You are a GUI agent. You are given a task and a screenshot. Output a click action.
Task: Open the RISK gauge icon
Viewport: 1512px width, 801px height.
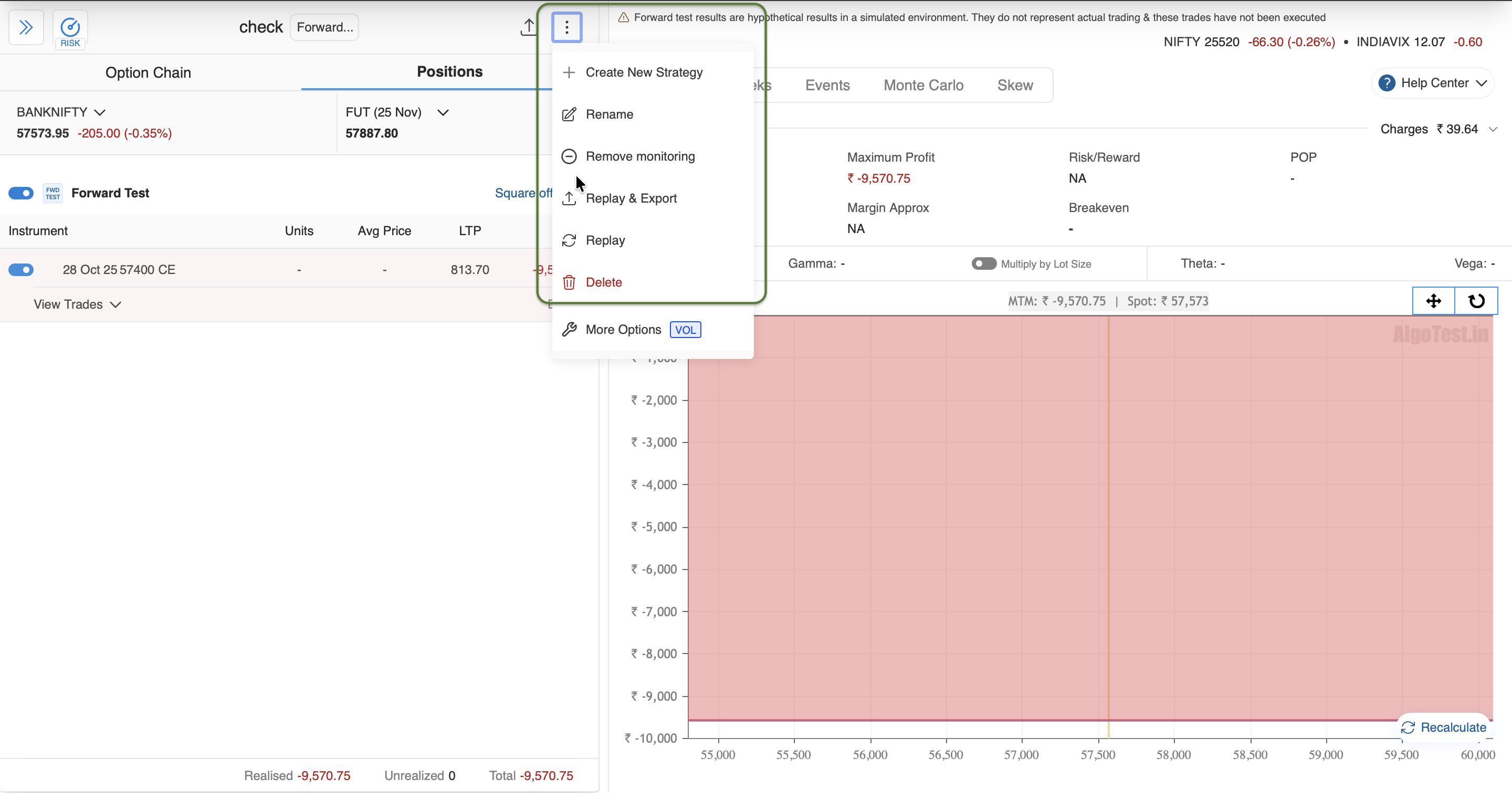point(70,28)
